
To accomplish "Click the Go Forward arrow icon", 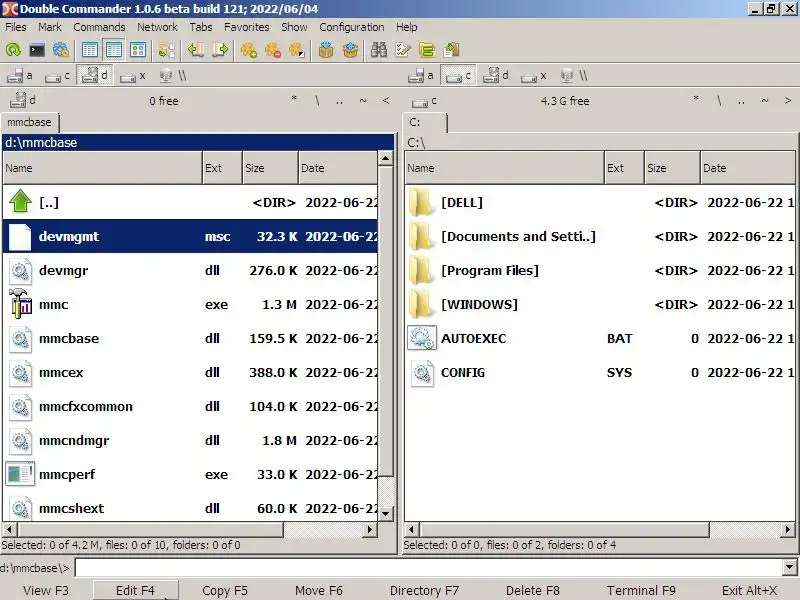I will 220,50.
